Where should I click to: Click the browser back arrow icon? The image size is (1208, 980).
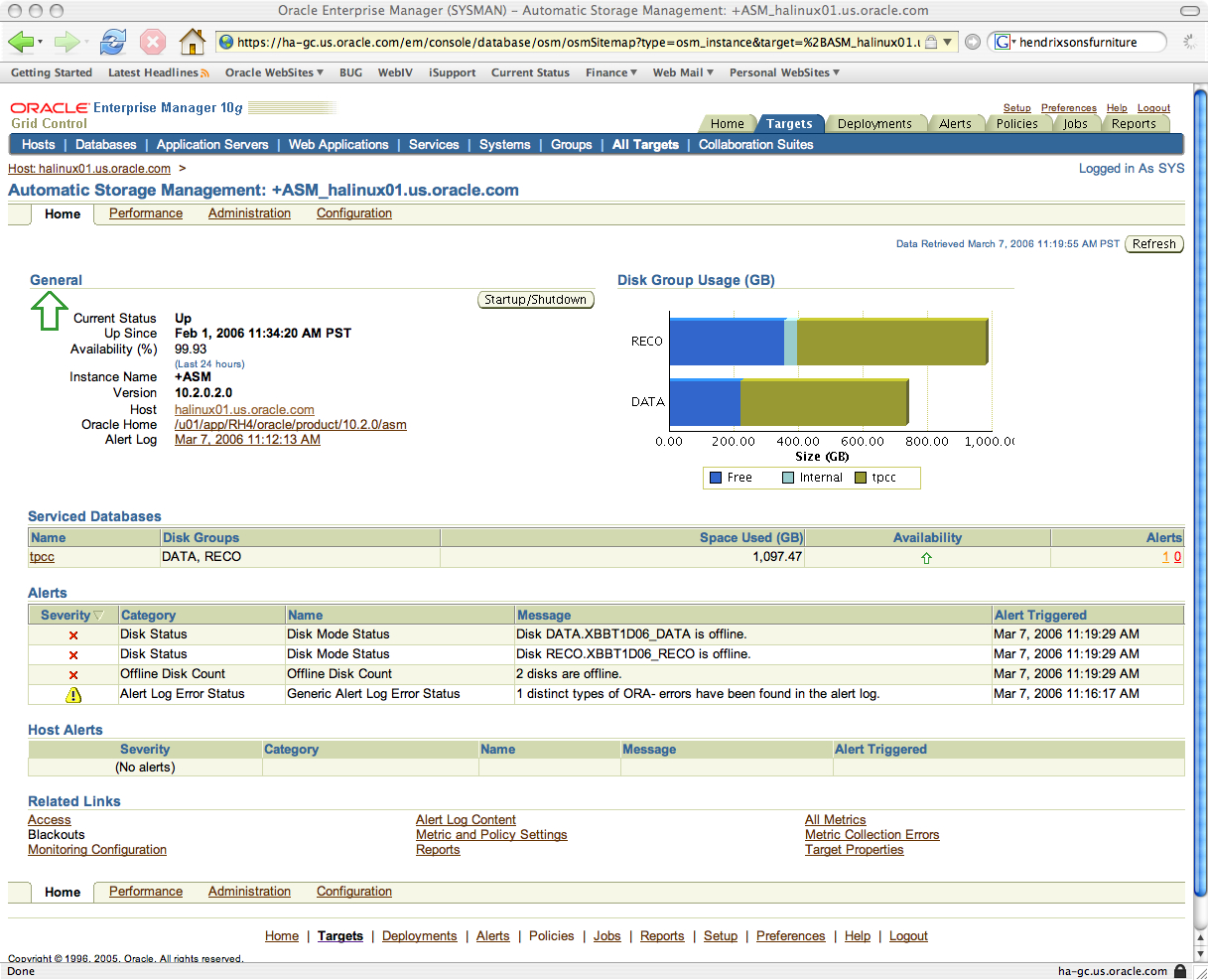coord(21,42)
